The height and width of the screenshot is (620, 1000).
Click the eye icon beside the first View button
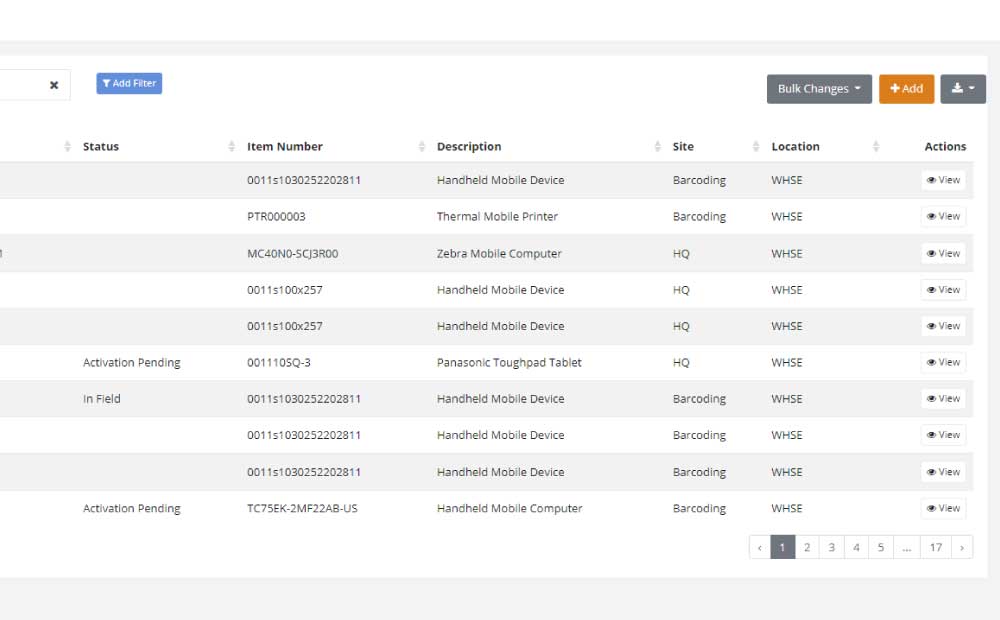(x=932, y=180)
